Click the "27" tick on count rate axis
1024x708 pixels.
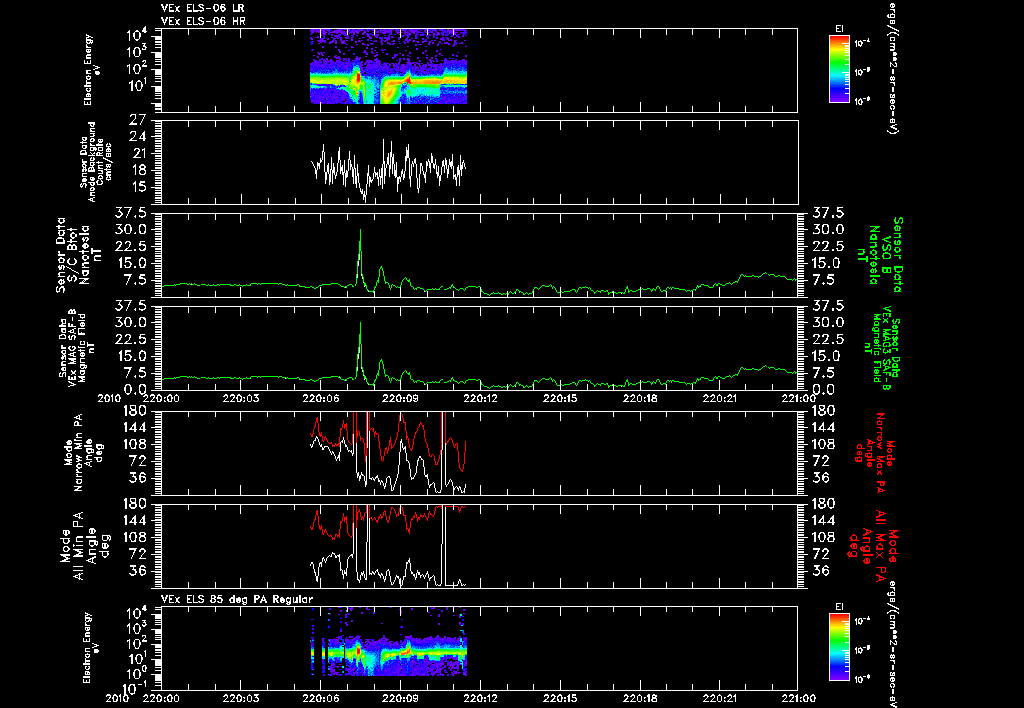[138, 121]
